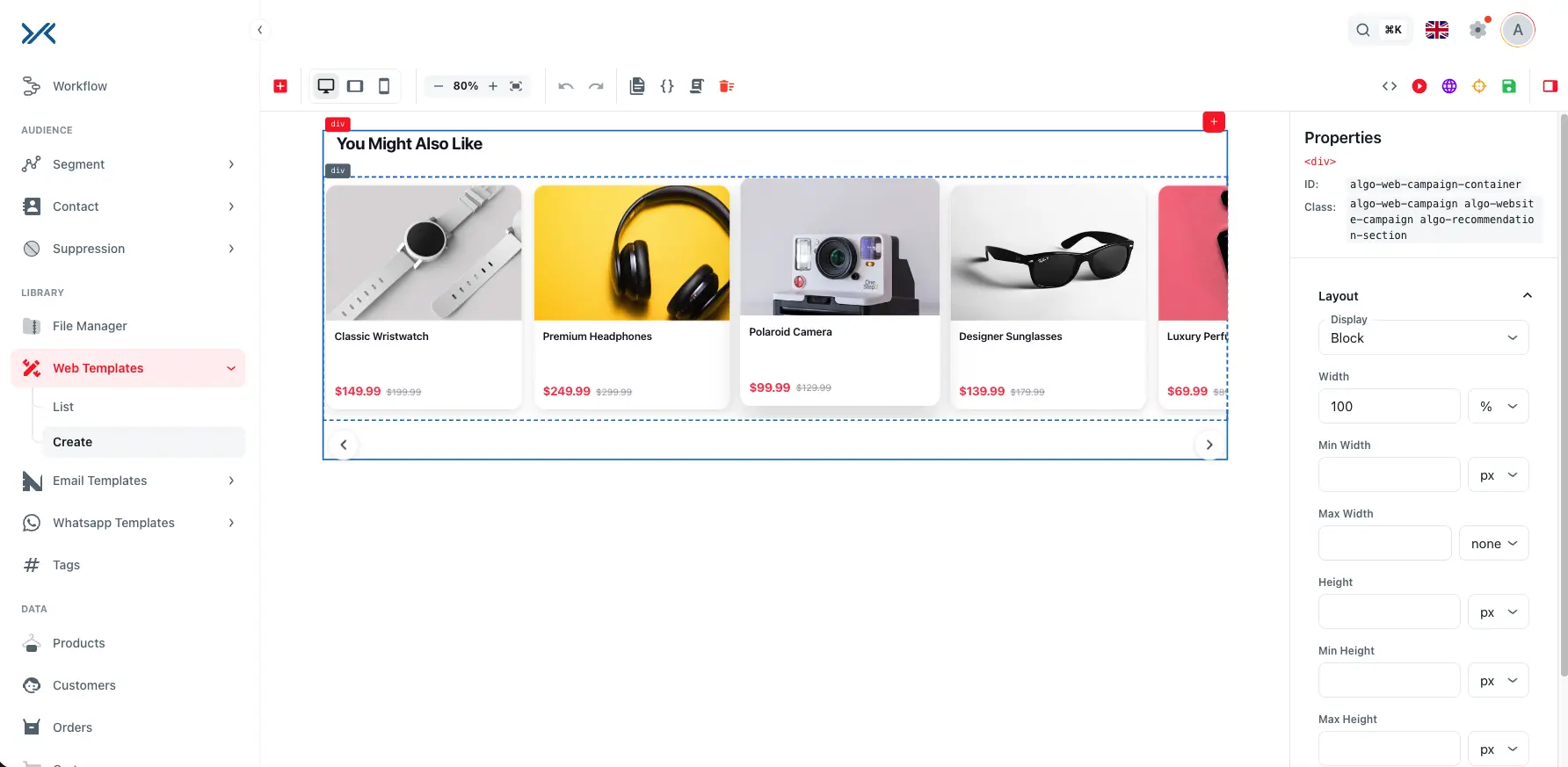Click the Width input field
This screenshot has height=767, width=1568.
coord(1390,406)
